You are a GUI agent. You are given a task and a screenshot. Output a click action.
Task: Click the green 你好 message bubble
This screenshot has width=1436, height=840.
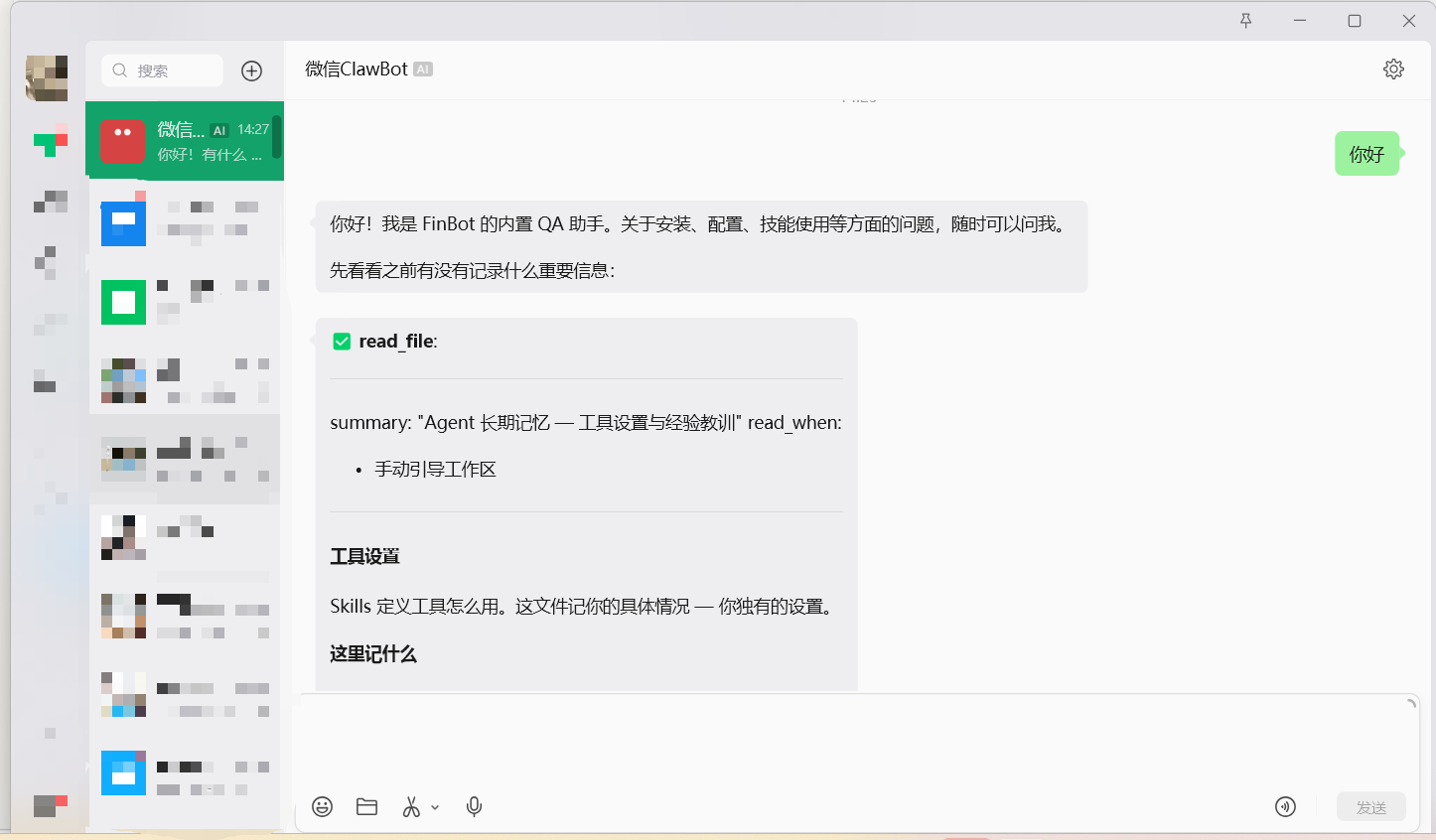[1367, 154]
